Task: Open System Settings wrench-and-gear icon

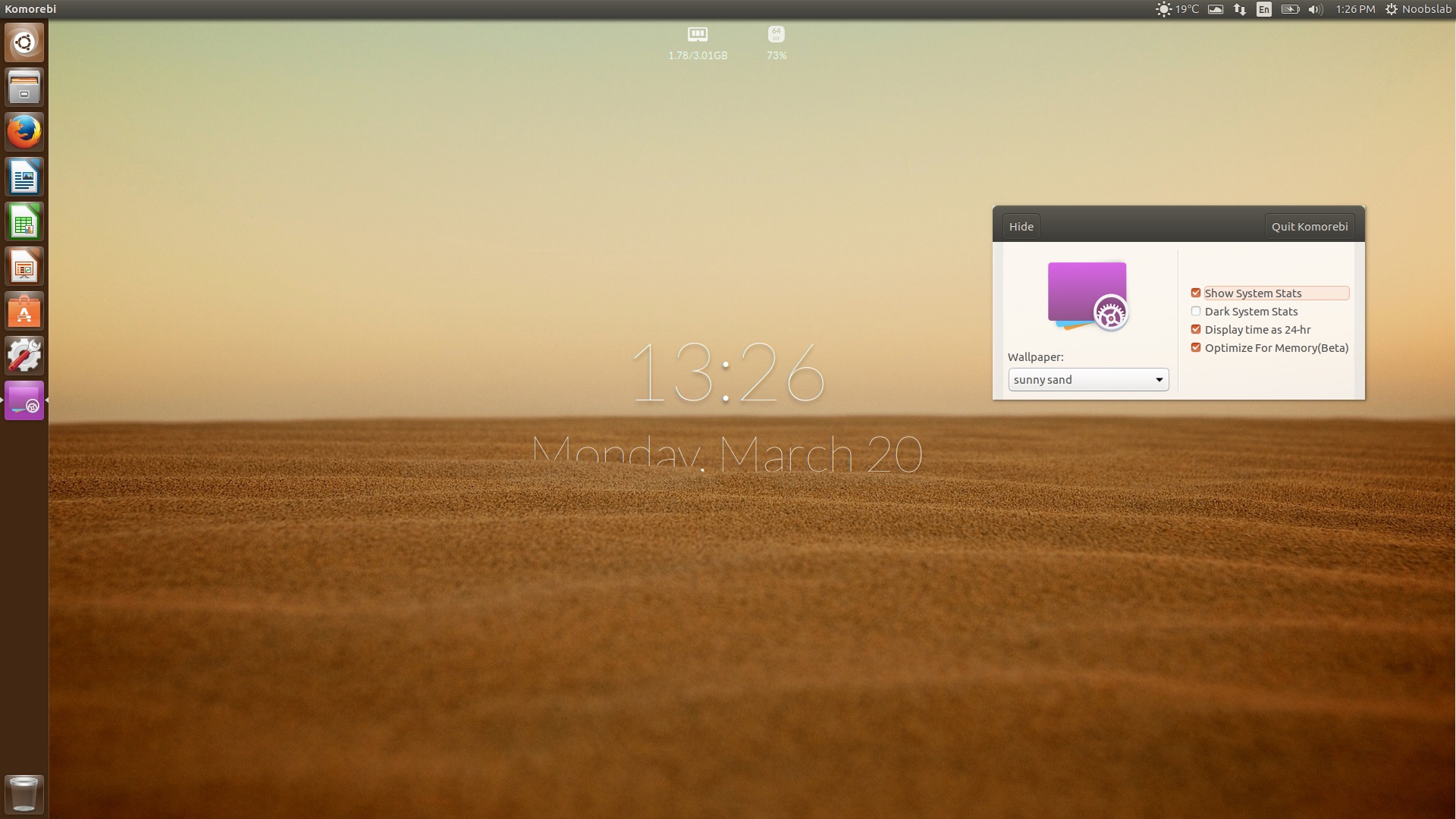Action: click(x=24, y=356)
